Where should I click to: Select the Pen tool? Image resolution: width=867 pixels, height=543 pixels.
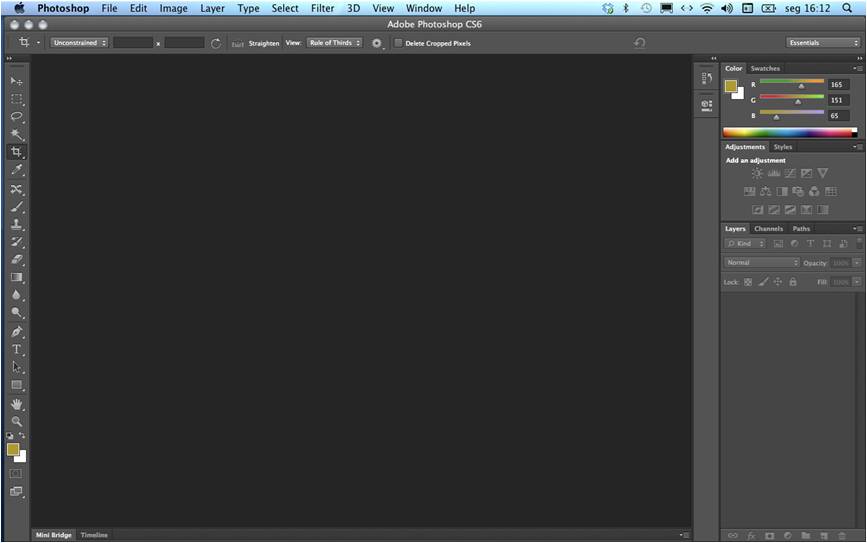point(17,332)
